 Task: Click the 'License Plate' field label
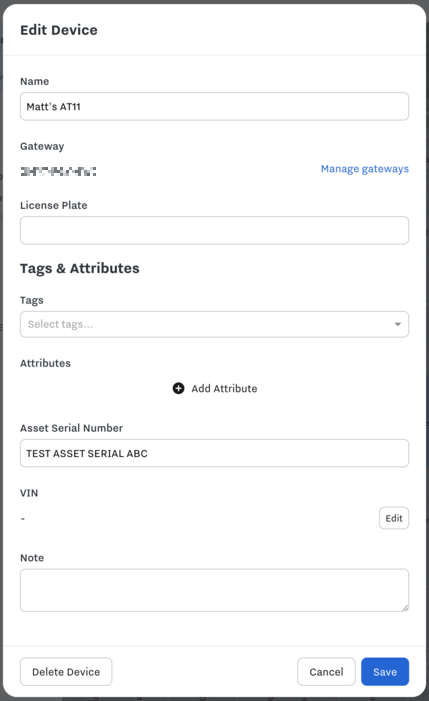pos(54,205)
